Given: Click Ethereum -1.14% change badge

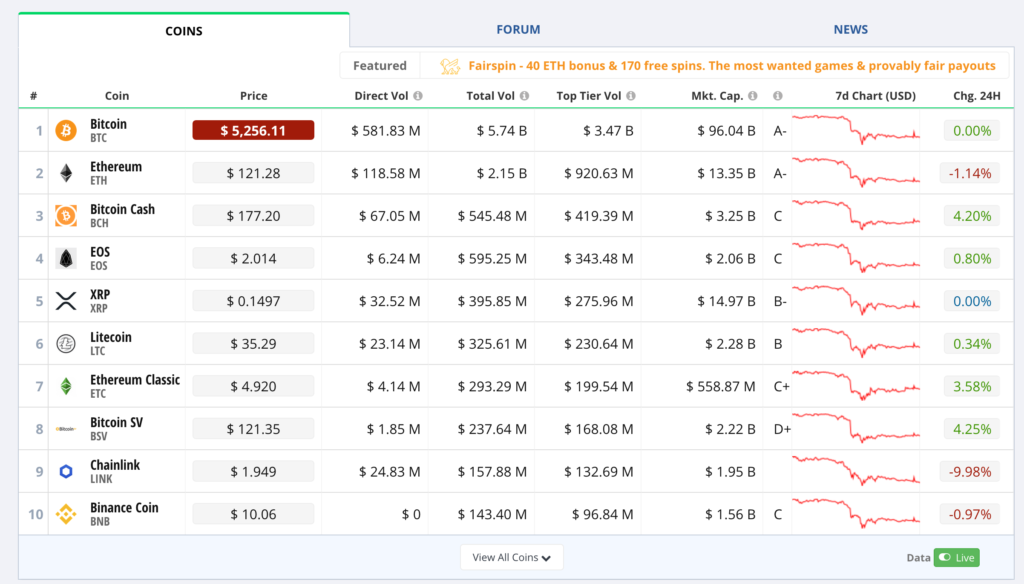Looking at the screenshot, I should (x=970, y=173).
